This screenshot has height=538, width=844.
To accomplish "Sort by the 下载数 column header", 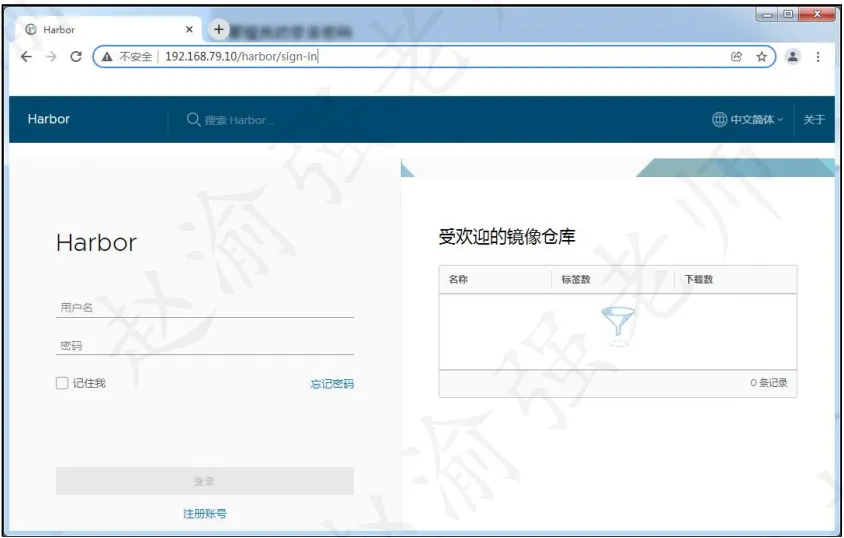I will pyautogui.click(x=699, y=279).
